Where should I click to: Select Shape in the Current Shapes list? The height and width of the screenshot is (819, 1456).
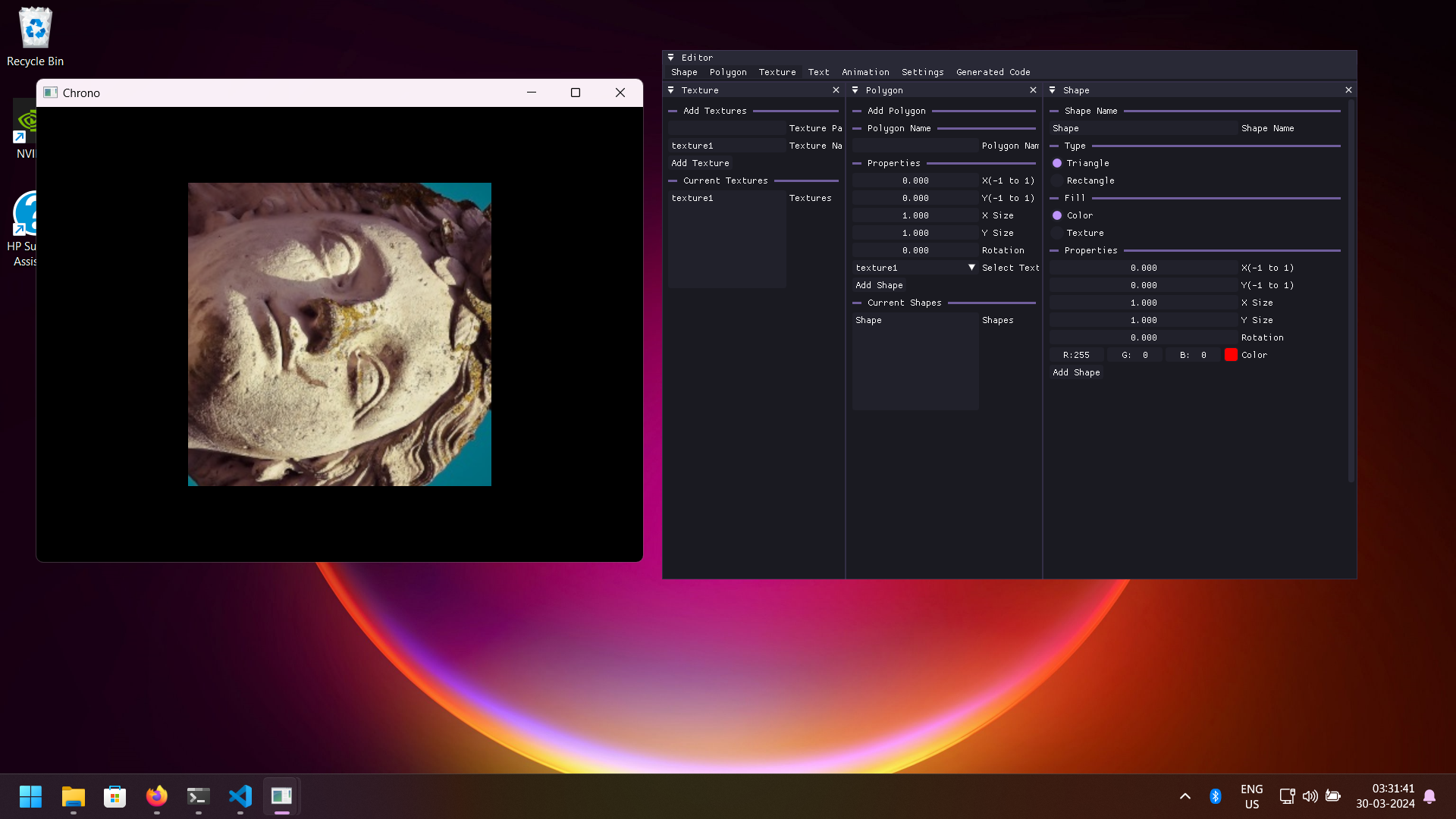(915, 320)
